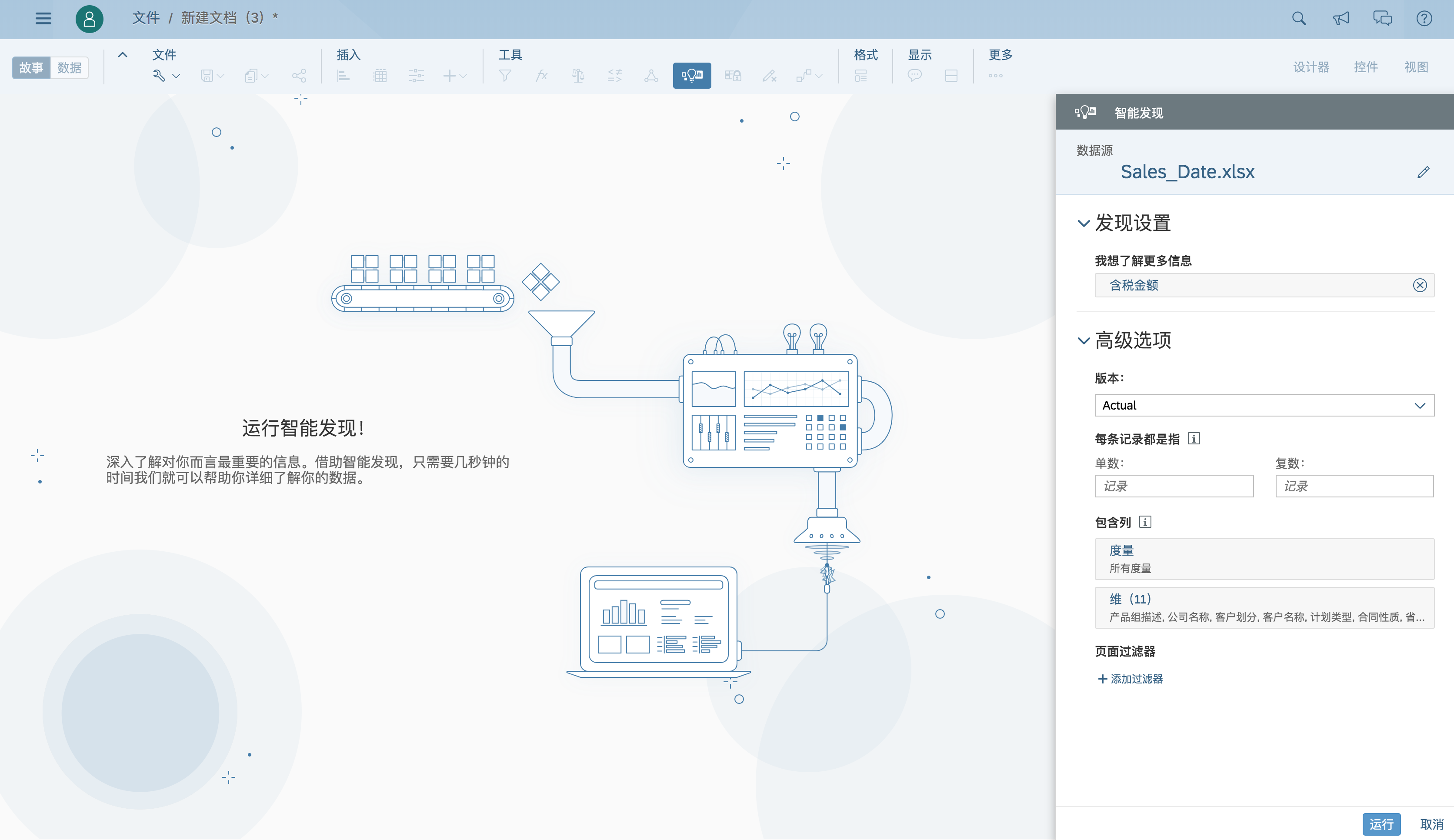Click the share icon in toolbar
The width and height of the screenshot is (1454, 840).
(x=299, y=76)
